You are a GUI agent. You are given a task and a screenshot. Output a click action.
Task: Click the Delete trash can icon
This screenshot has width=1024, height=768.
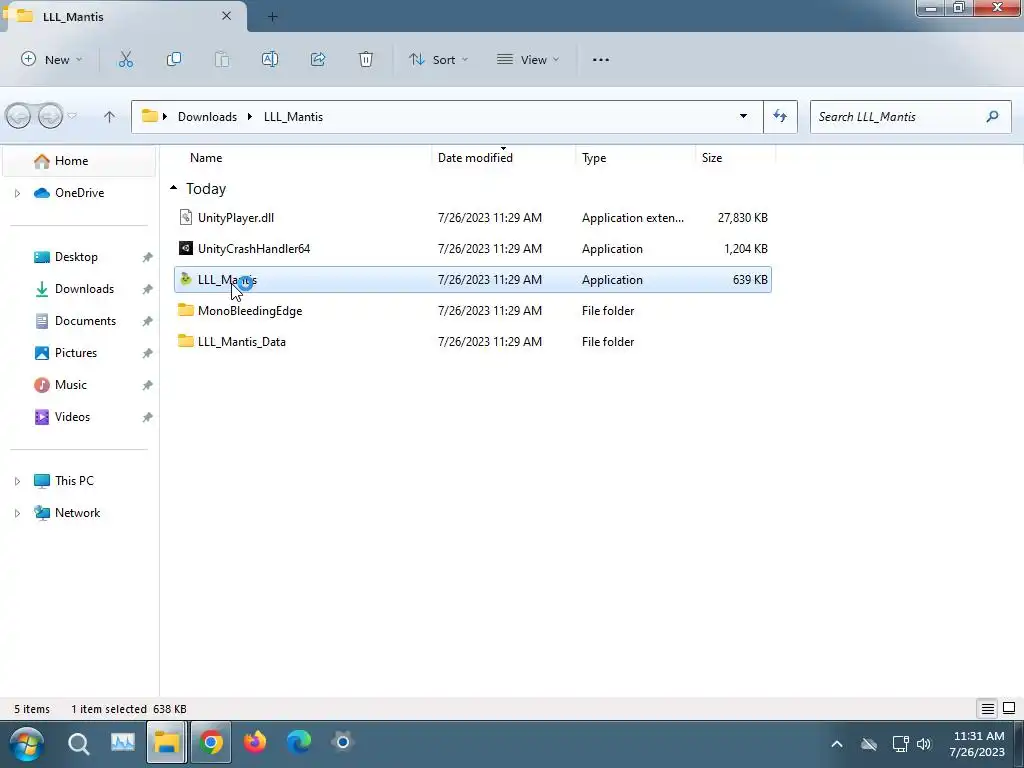(366, 59)
